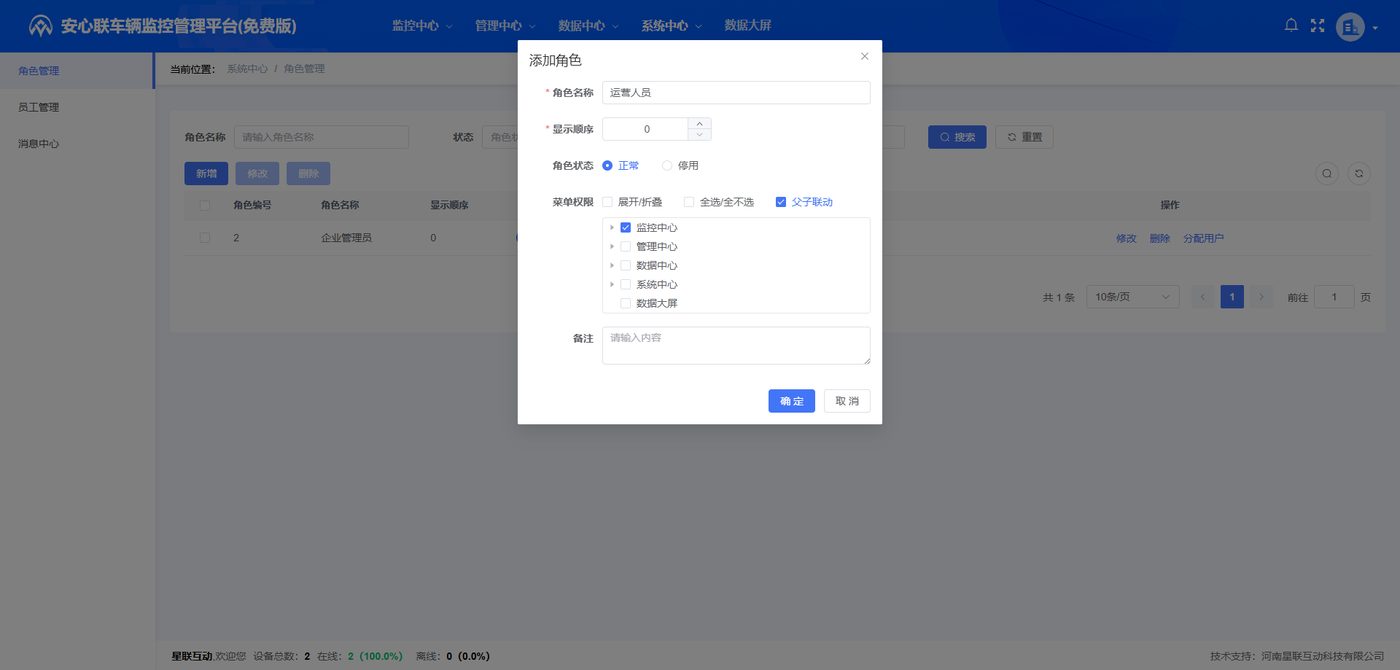The height and width of the screenshot is (670, 1400).
Task: Close the 添加角色 dialog
Action: pyautogui.click(x=865, y=56)
